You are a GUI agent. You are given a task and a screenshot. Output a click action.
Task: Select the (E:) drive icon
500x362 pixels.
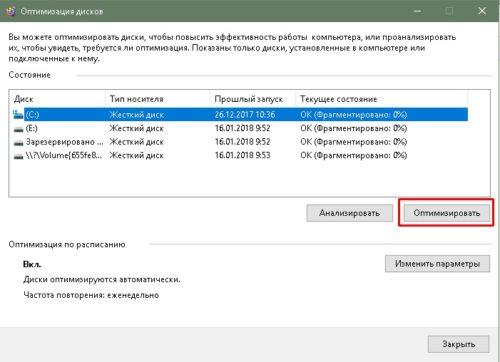click(18, 129)
